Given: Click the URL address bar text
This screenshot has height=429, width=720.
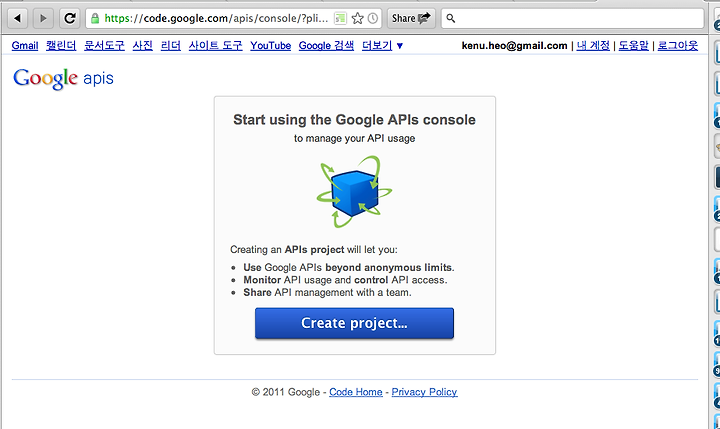Looking at the screenshot, I should 216,18.
